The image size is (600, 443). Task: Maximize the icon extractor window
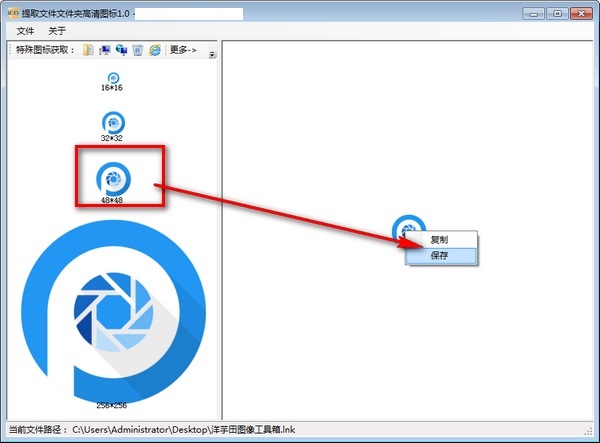tap(557, 14)
